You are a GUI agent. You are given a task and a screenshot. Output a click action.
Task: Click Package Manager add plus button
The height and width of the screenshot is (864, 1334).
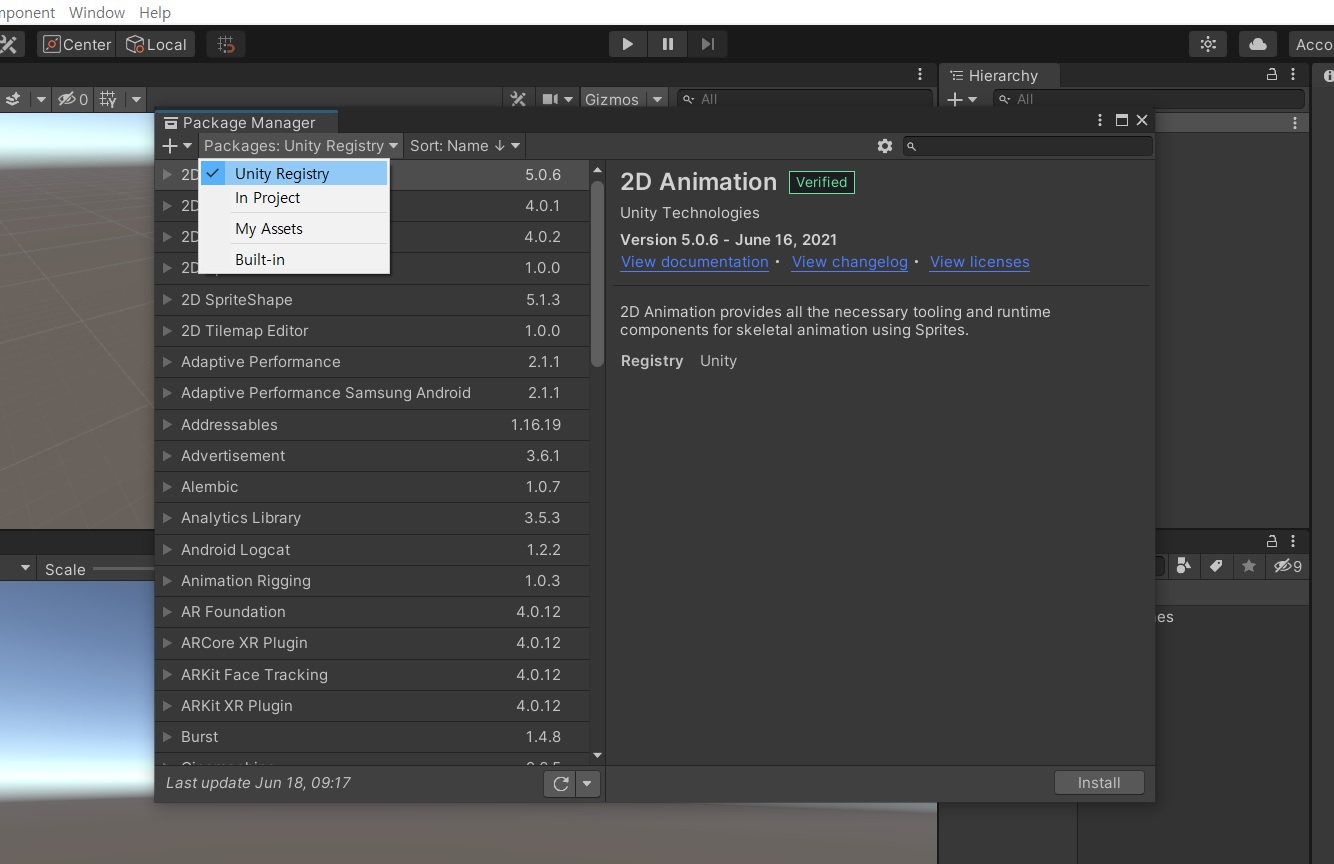(x=176, y=146)
